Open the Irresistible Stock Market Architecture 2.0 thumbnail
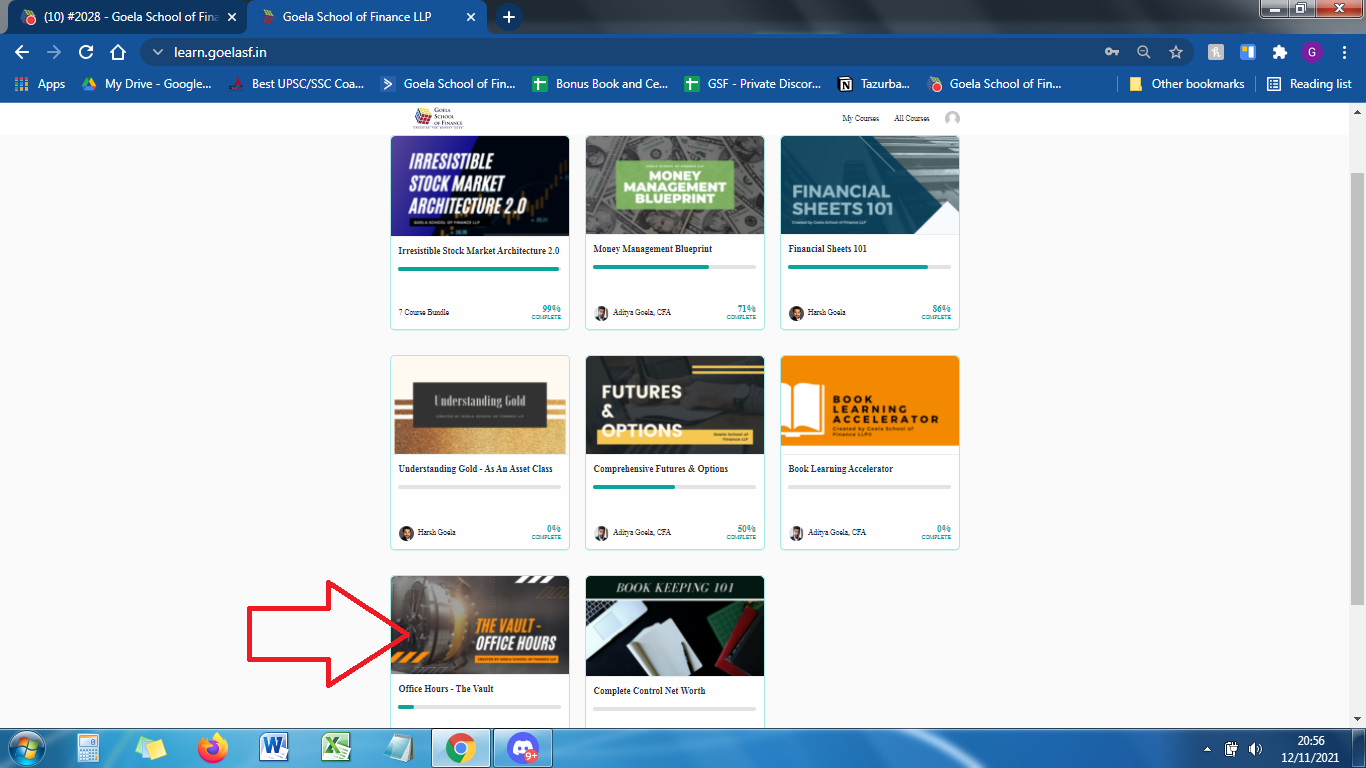Viewport: 1366px width, 768px height. pos(480,185)
